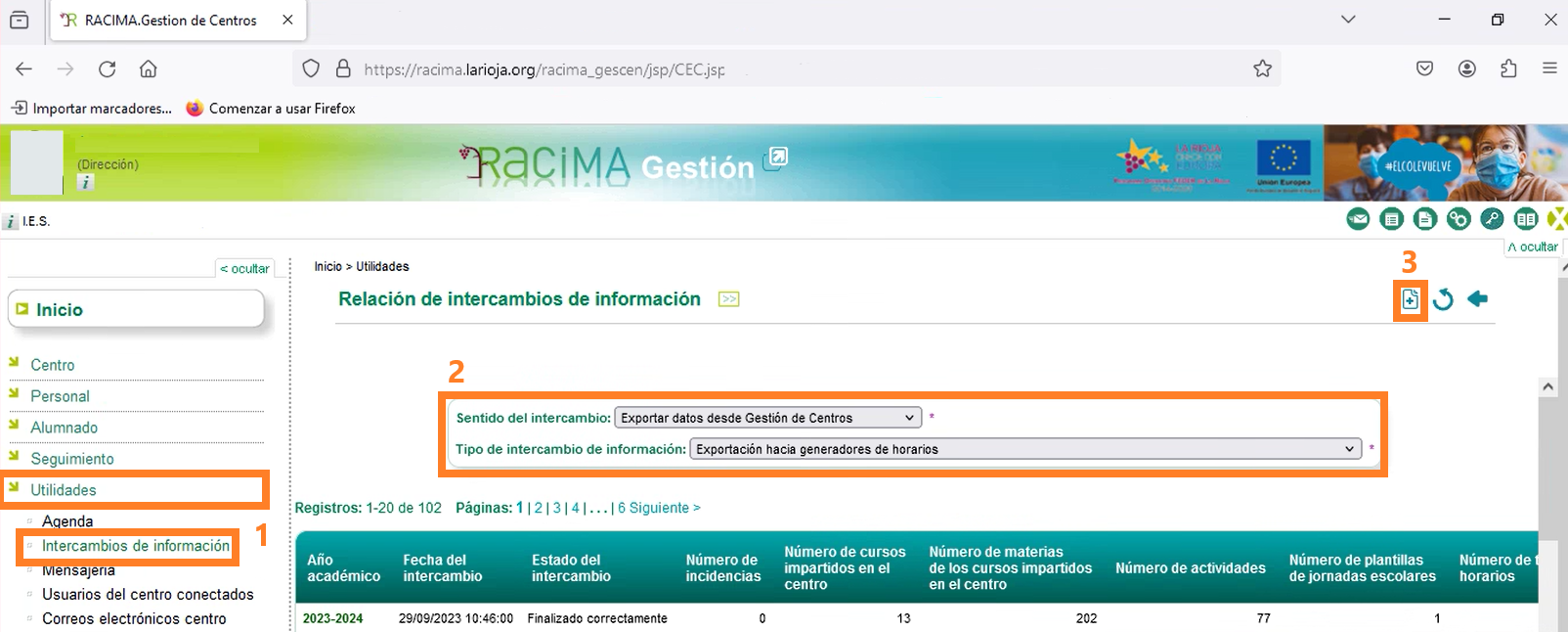Click the content scrollbar up arrow
The height and width of the screenshot is (632, 1568).
(x=1547, y=387)
